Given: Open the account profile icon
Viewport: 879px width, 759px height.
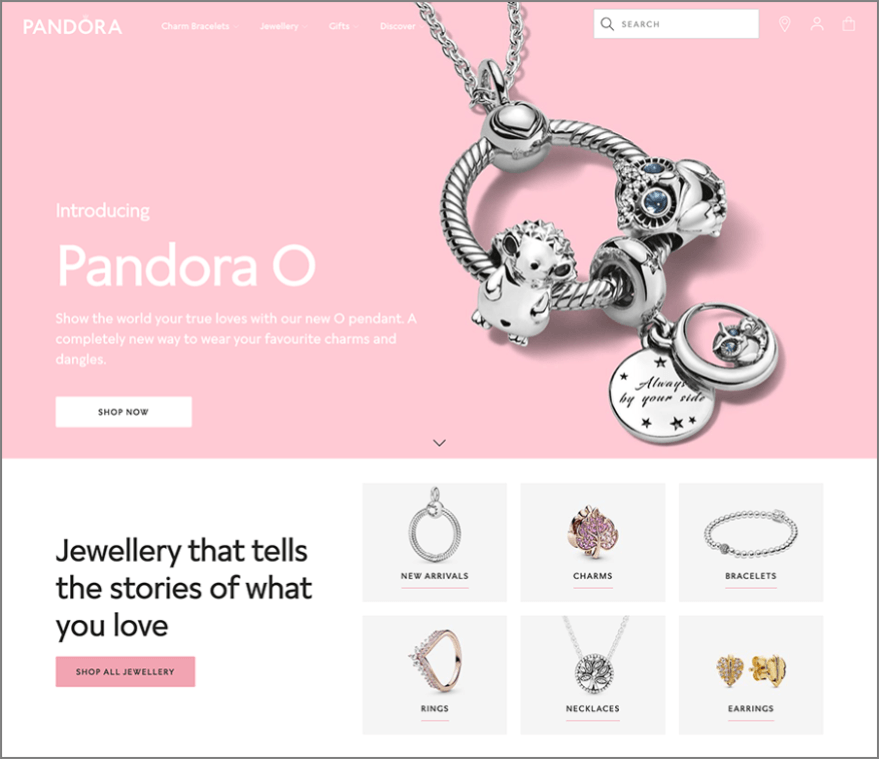Looking at the screenshot, I should (x=817, y=24).
